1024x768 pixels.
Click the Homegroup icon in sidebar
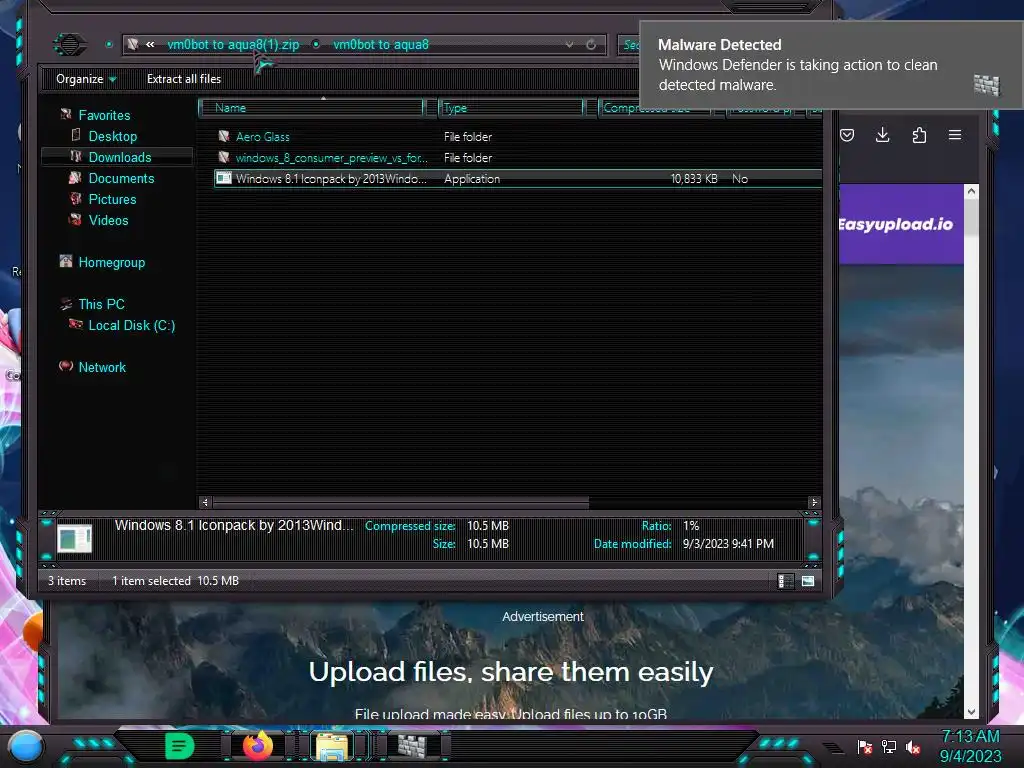click(66, 261)
